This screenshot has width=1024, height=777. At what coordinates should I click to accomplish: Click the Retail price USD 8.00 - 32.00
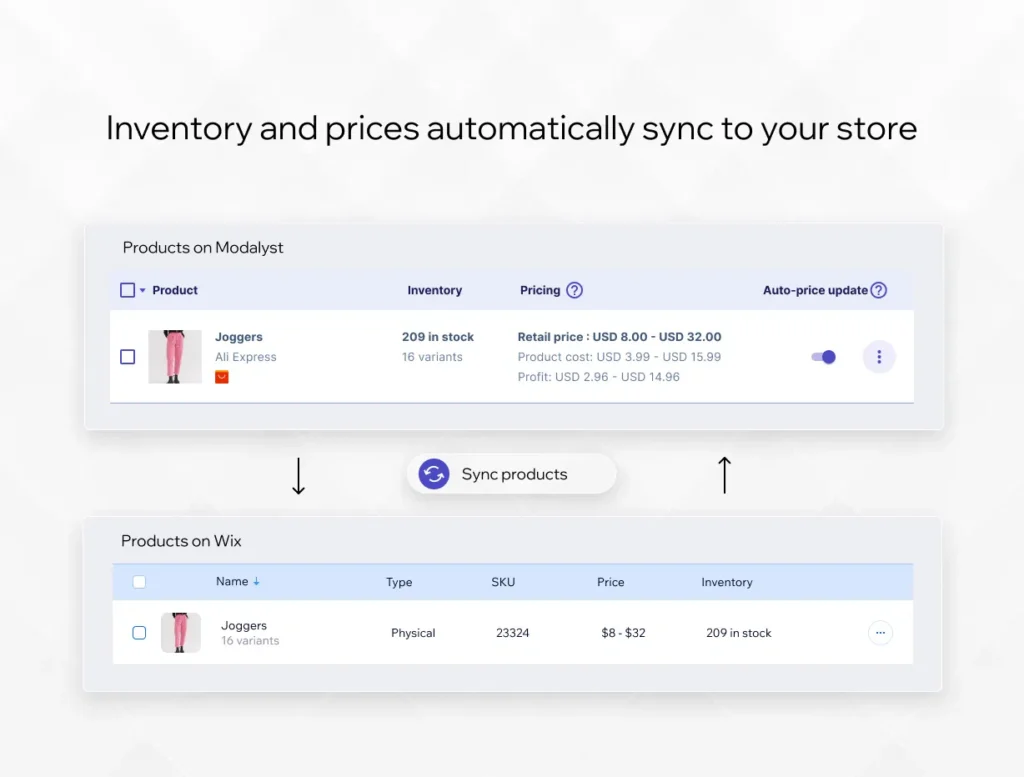(x=619, y=337)
